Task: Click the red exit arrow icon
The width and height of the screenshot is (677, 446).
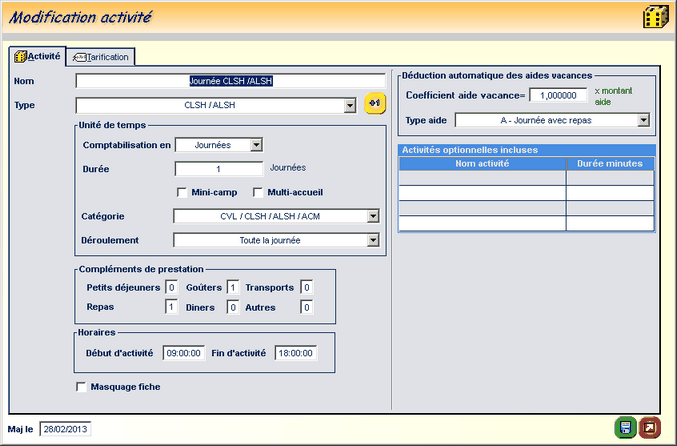Action: tap(650, 428)
